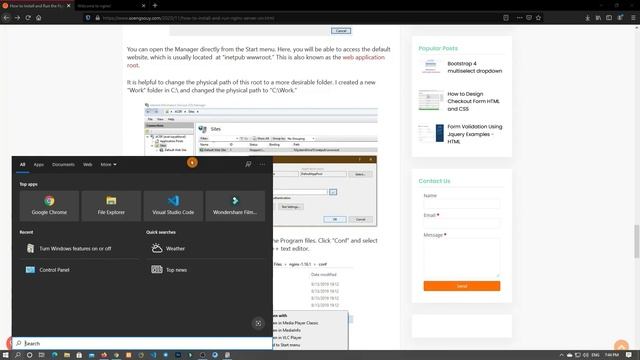Click Name field in Contact Us
640x360 pixels.
pyautogui.click(x=461, y=204)
